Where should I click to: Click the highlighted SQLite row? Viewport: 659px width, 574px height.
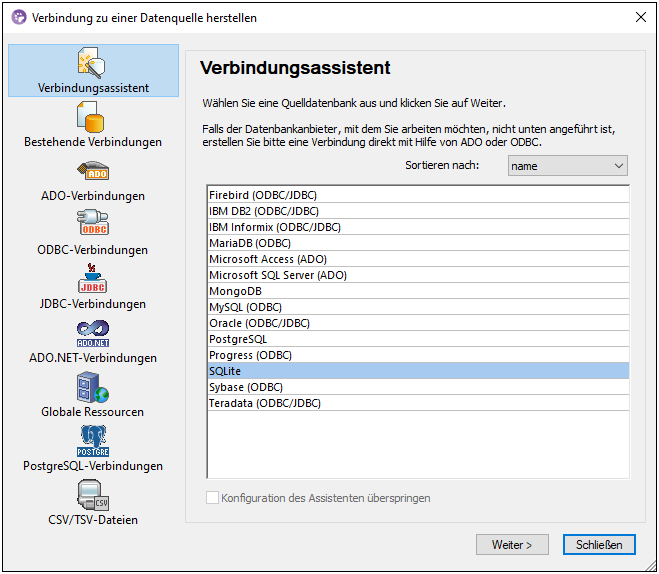click(418, 371)
